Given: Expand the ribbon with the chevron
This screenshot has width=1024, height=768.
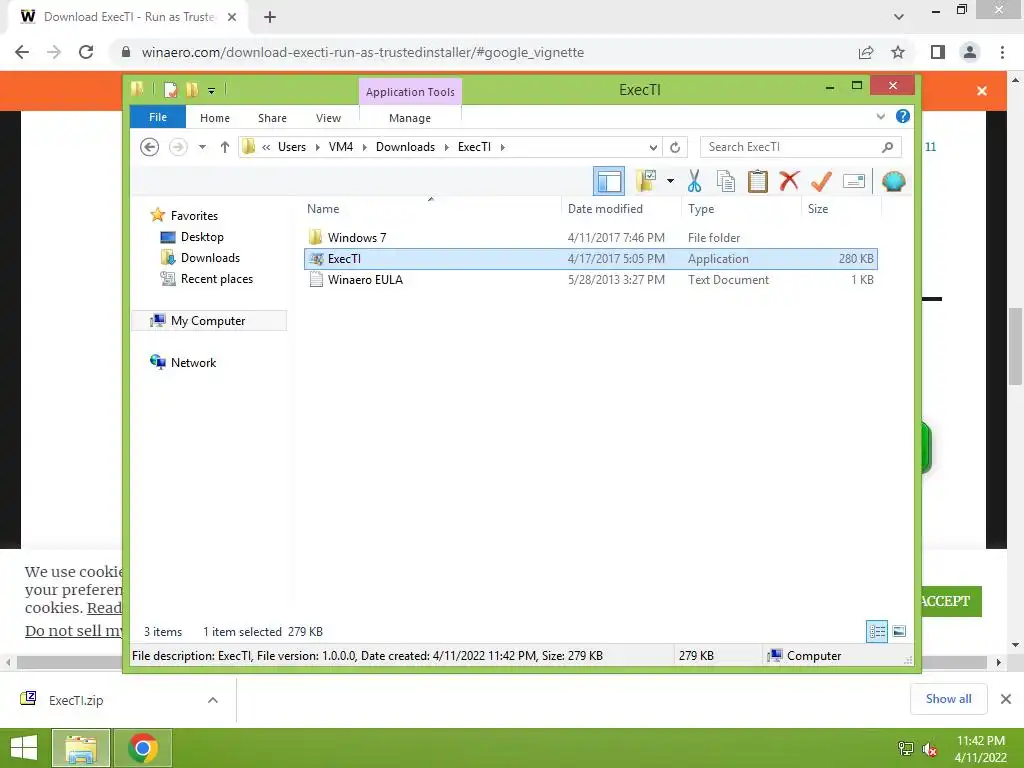Looking at the screenshot, I should [880, 117].
